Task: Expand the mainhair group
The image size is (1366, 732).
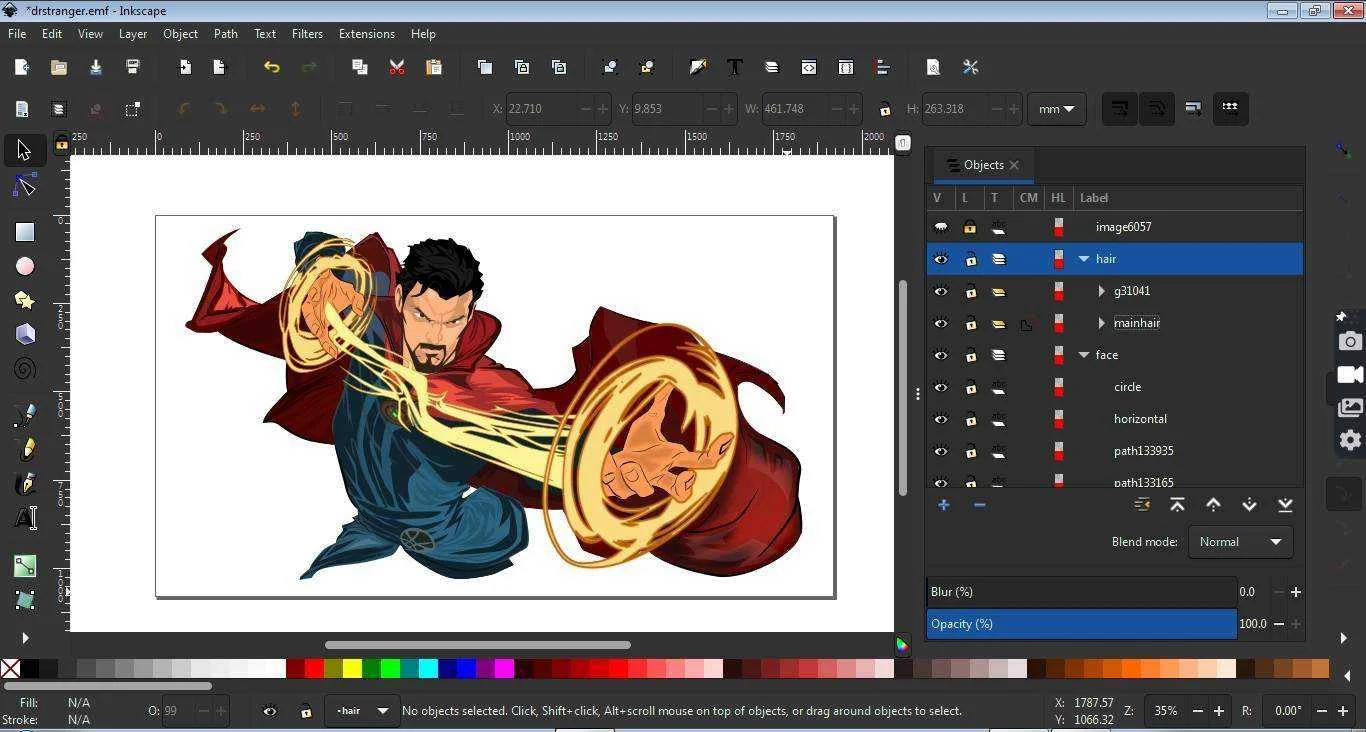Action: 1102,323
